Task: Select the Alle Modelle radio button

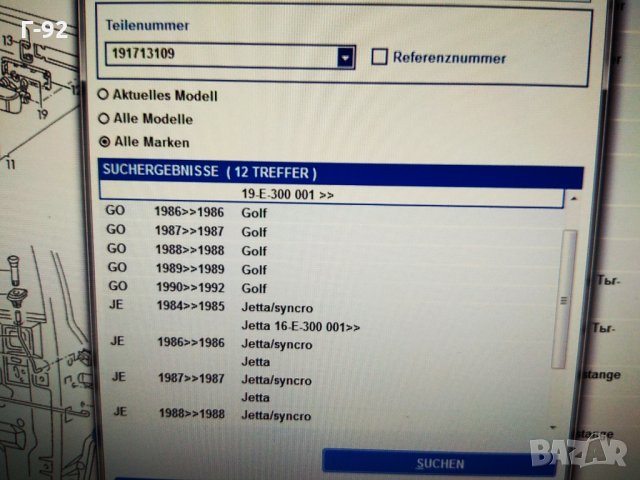Action: (x=105, y=119)
